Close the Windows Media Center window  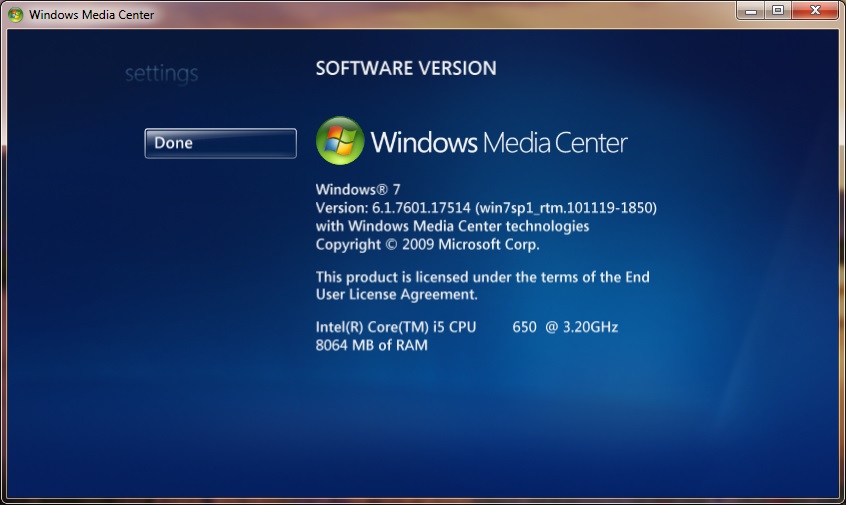pos(815,10)
